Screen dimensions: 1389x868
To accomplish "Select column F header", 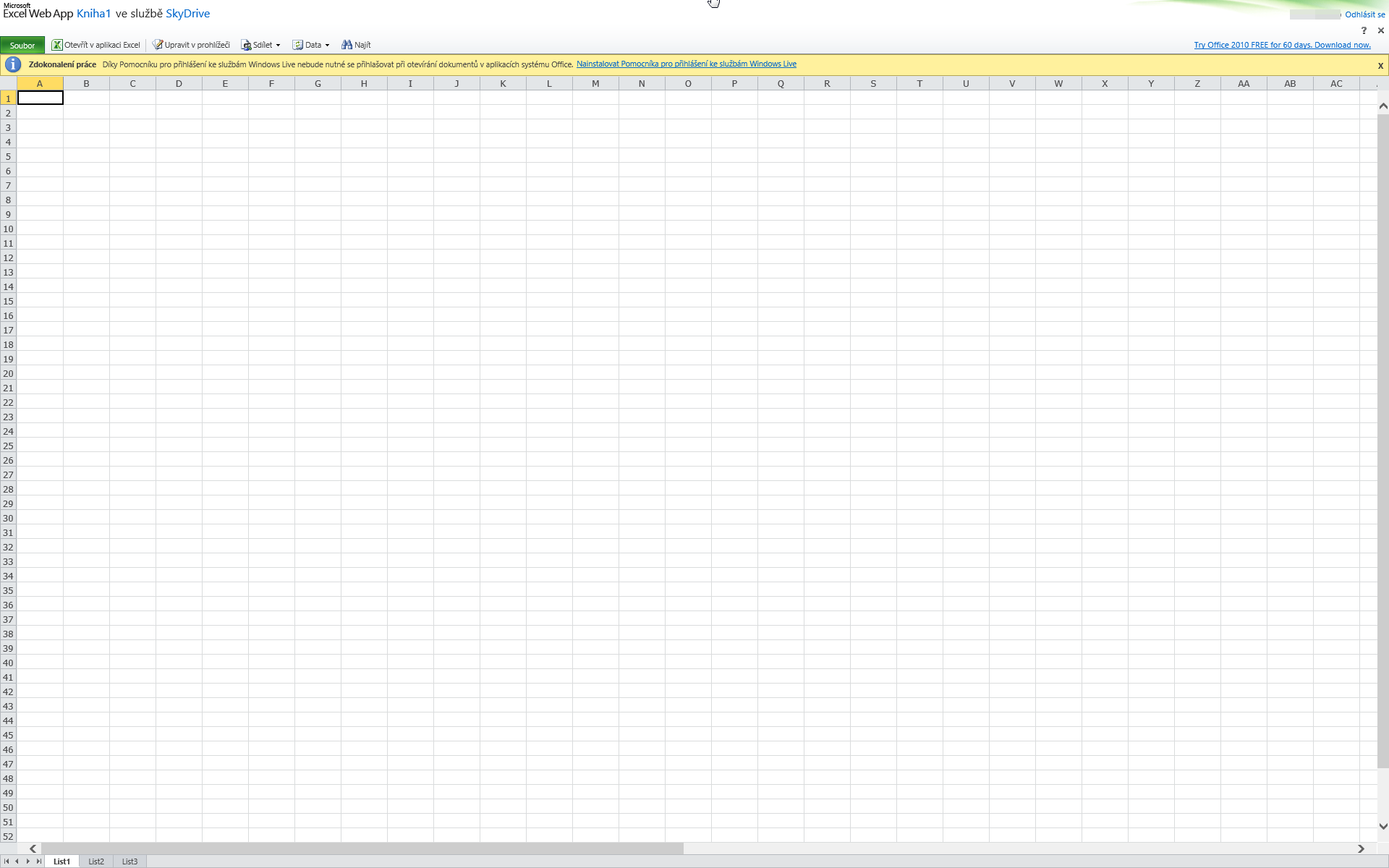I will point(271,84).
